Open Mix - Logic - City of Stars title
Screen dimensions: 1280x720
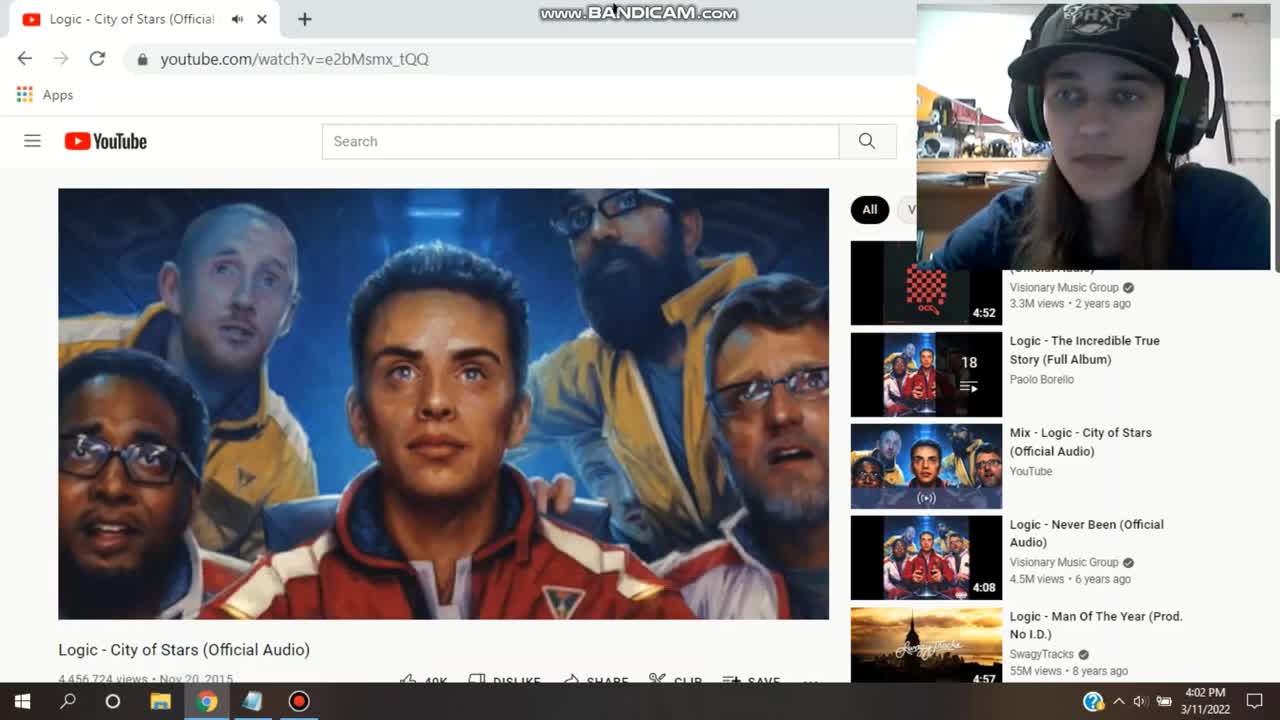pyautogui.click(x=1080, y=442)
